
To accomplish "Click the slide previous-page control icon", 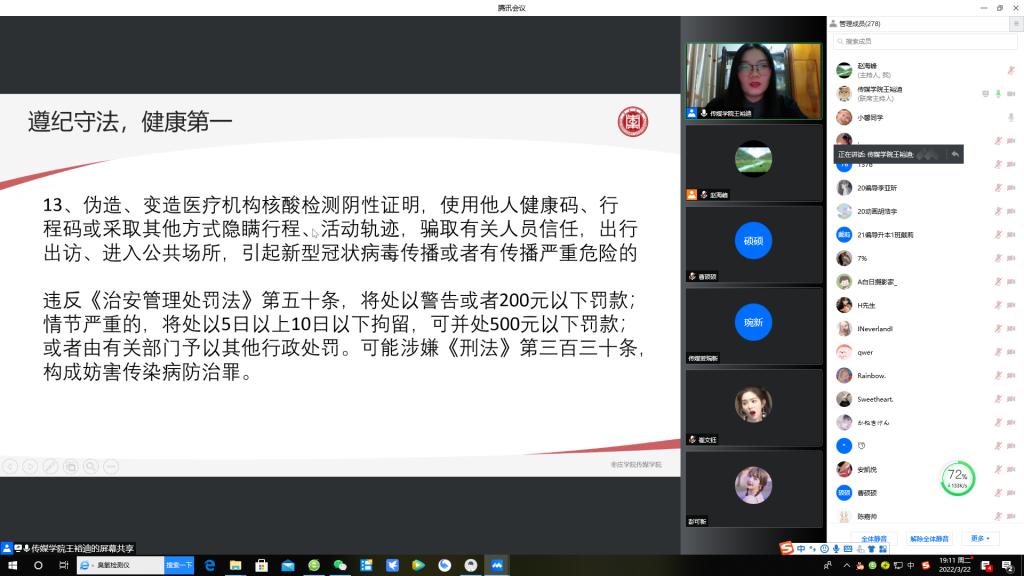I will coord(10,466).
